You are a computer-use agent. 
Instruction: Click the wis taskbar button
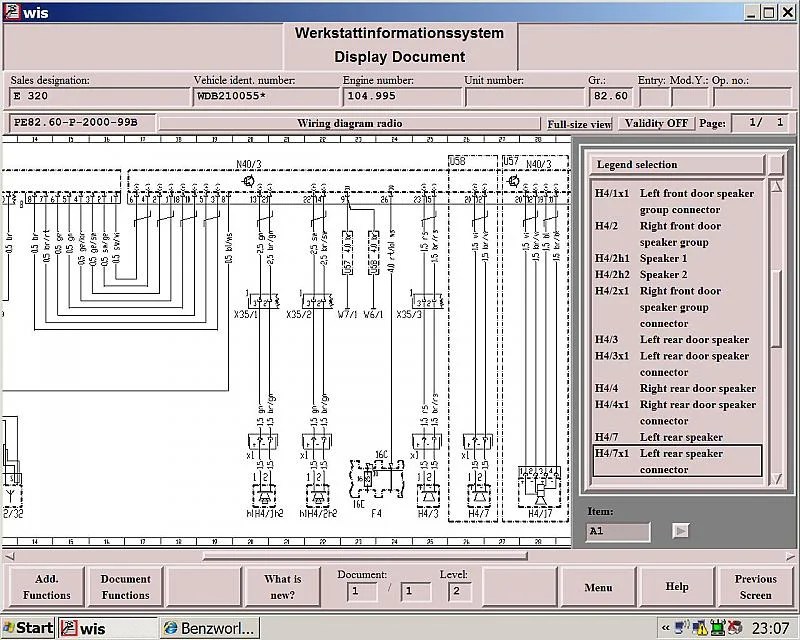(x=108, y=628)
